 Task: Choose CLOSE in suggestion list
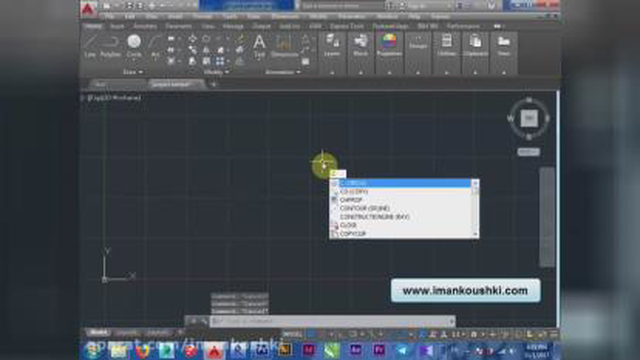[400, 225]
